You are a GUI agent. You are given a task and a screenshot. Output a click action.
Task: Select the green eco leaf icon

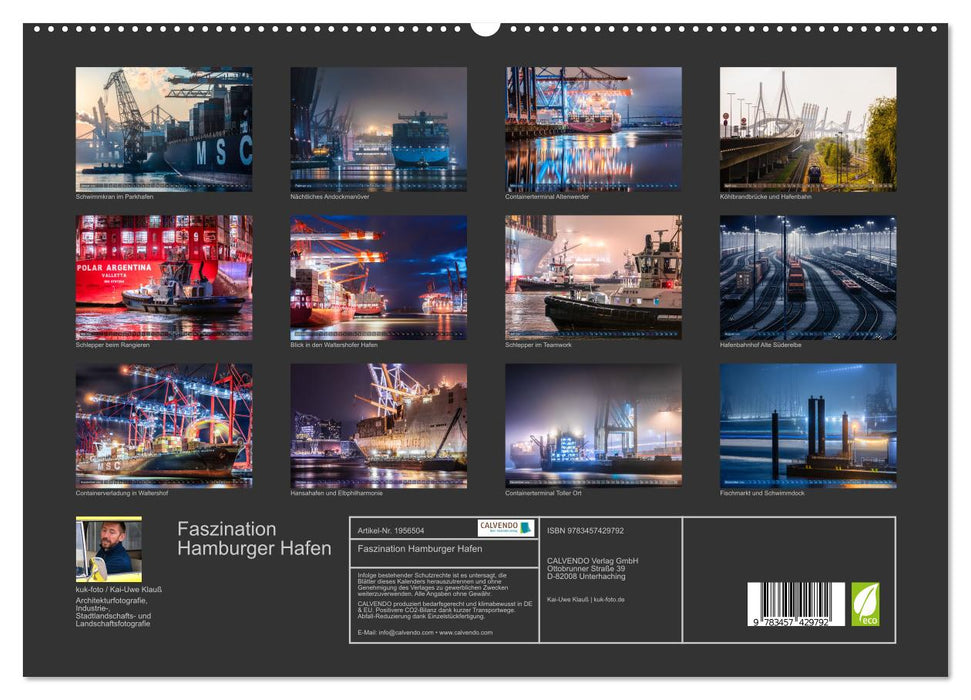(x=867, y=604)
